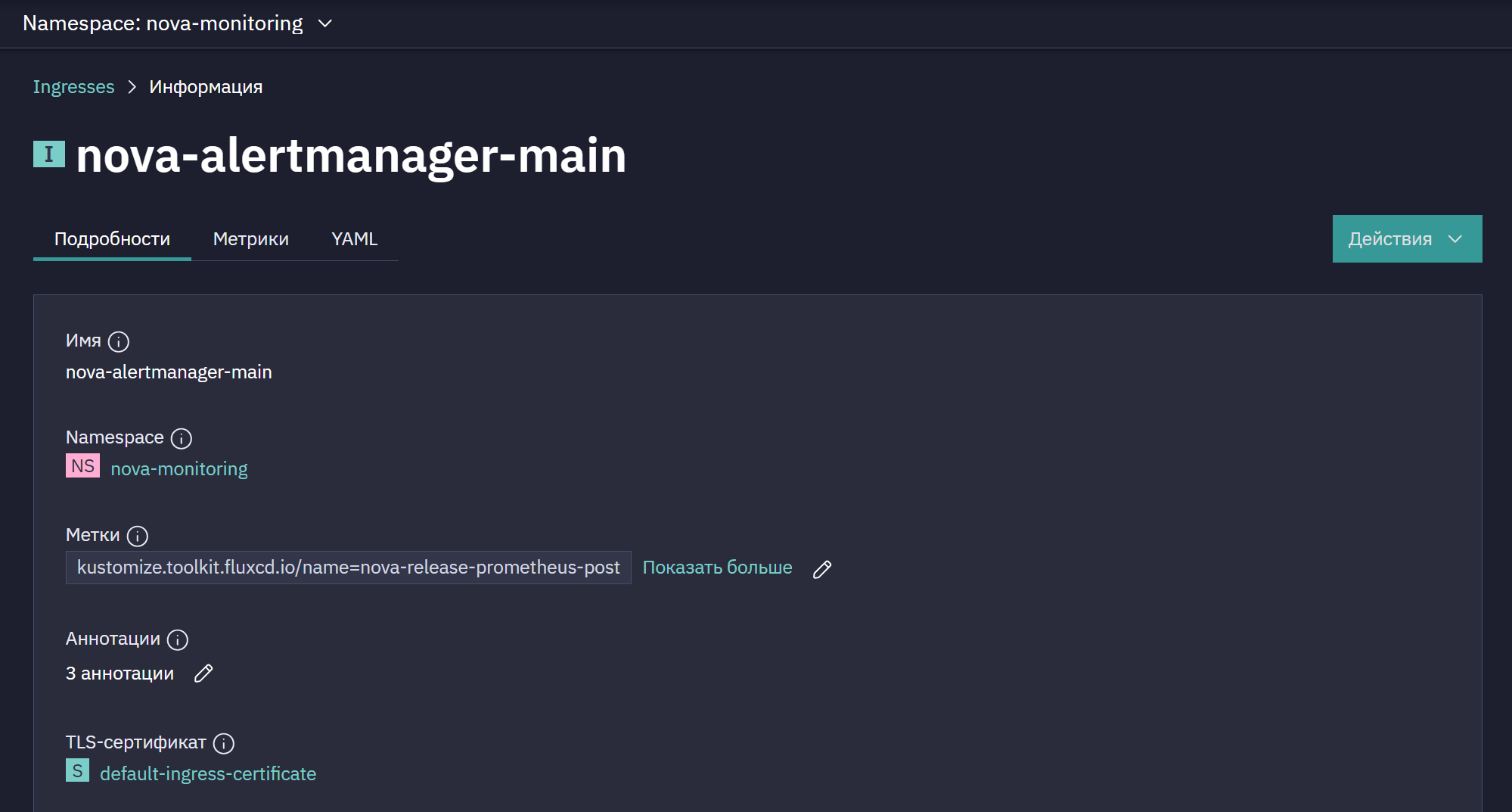Click the kustomize.toolkit.fluxcd.io label chip
Screen dimensions: 1512x812
(x=349, y=568)
